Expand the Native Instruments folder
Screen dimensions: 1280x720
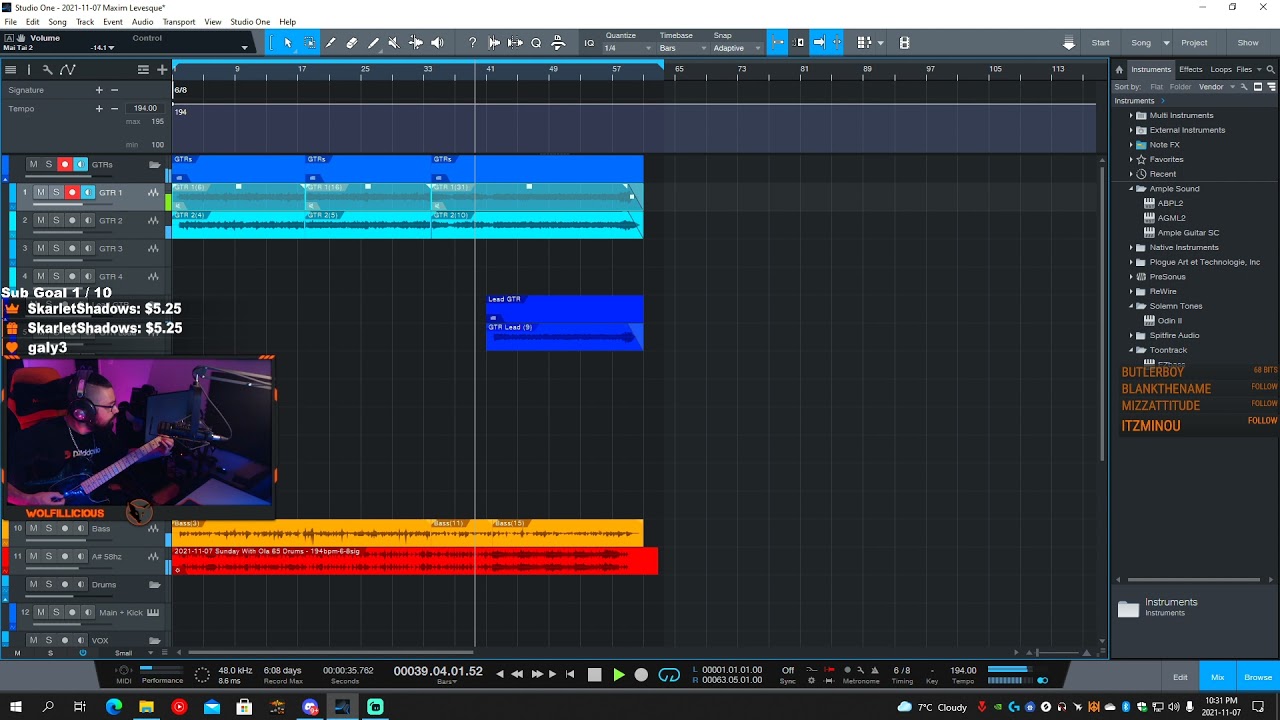pyautogui.click(x=1131, y=247)
